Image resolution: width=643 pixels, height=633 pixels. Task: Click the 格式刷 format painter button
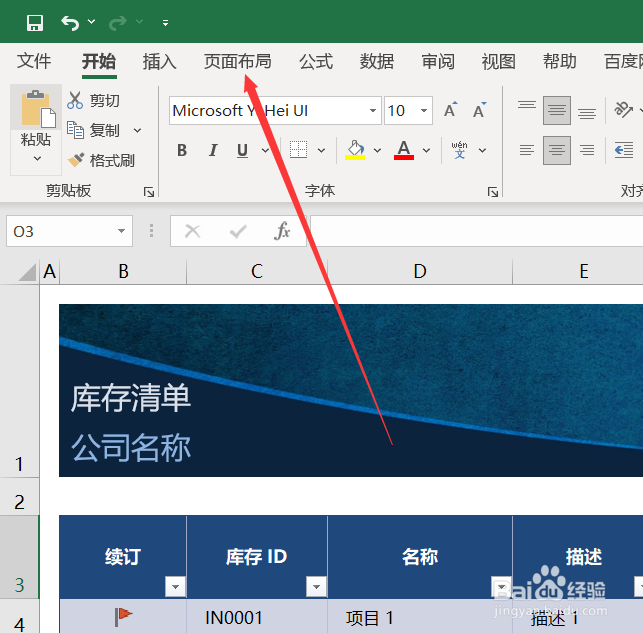coord(101,160)
